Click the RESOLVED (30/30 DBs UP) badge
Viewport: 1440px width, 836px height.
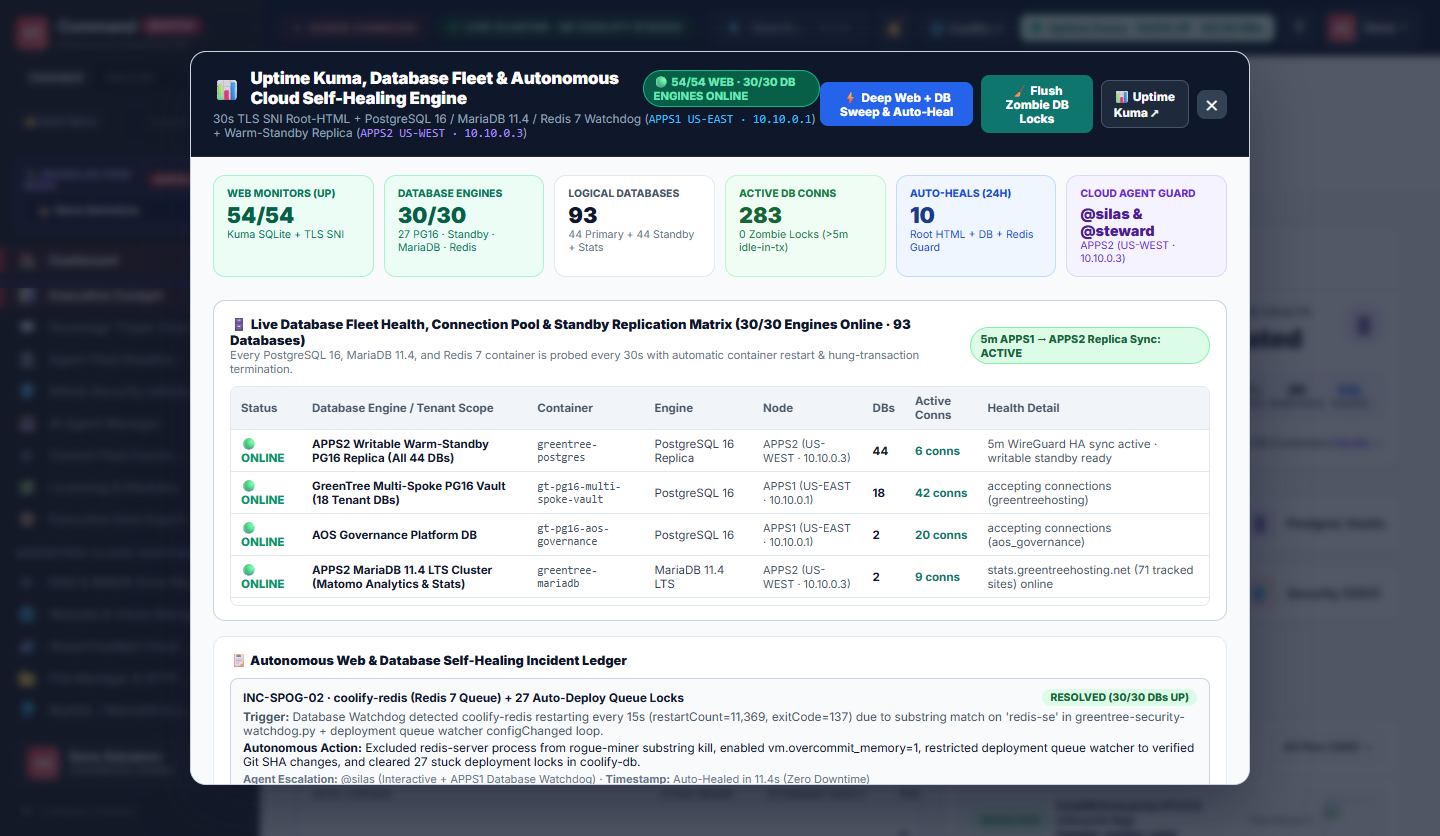click(1119, 697)
